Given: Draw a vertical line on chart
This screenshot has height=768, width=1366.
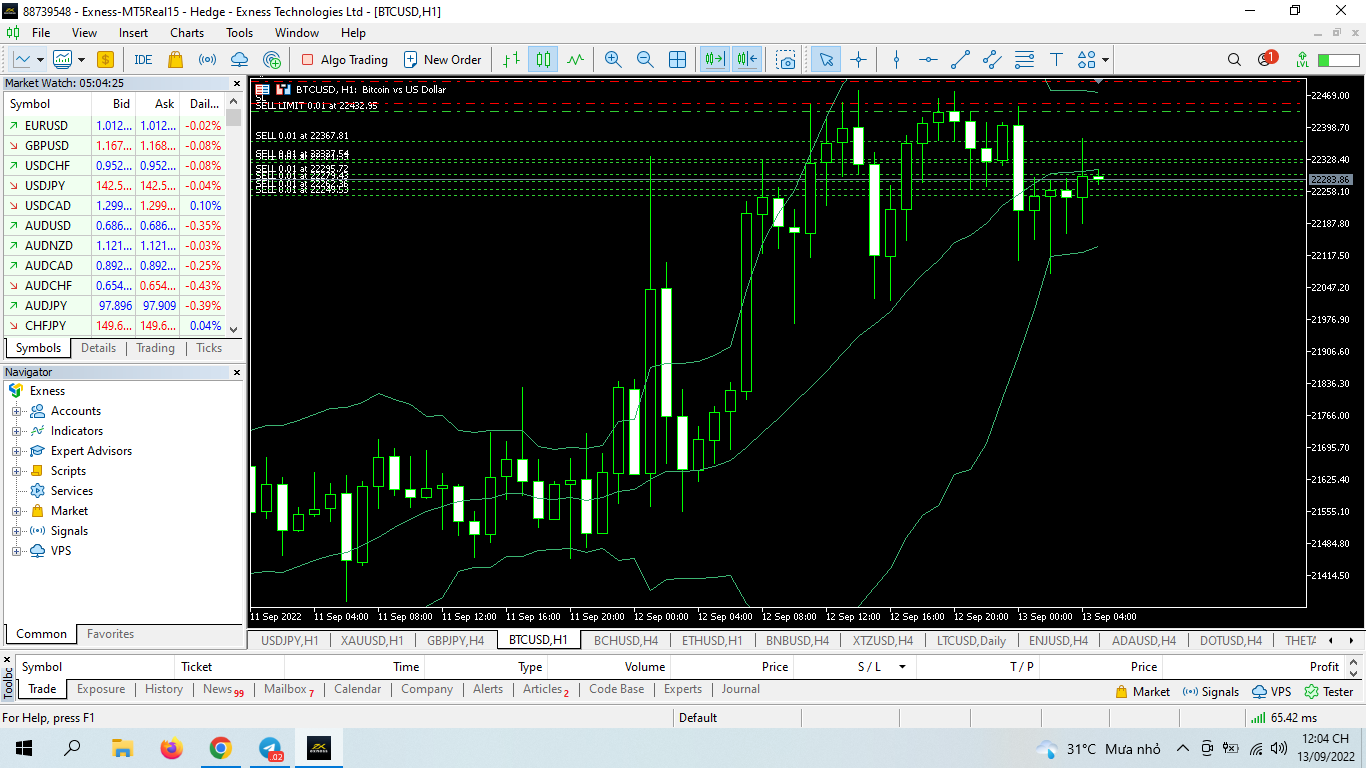Looking at the screenshot, I should point(896,59).
